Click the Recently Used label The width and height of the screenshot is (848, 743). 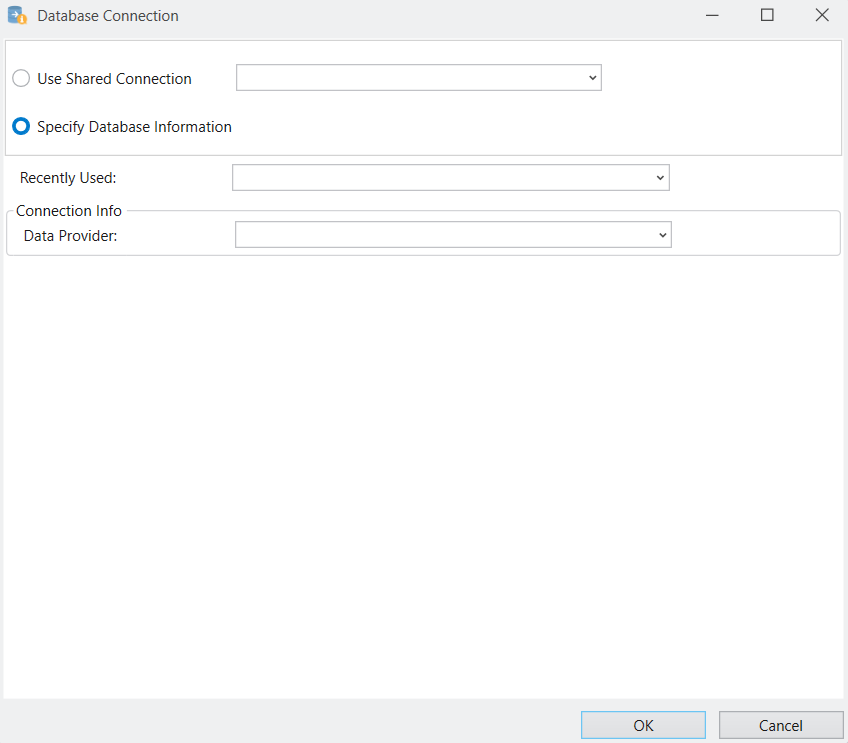coord(68,178)
